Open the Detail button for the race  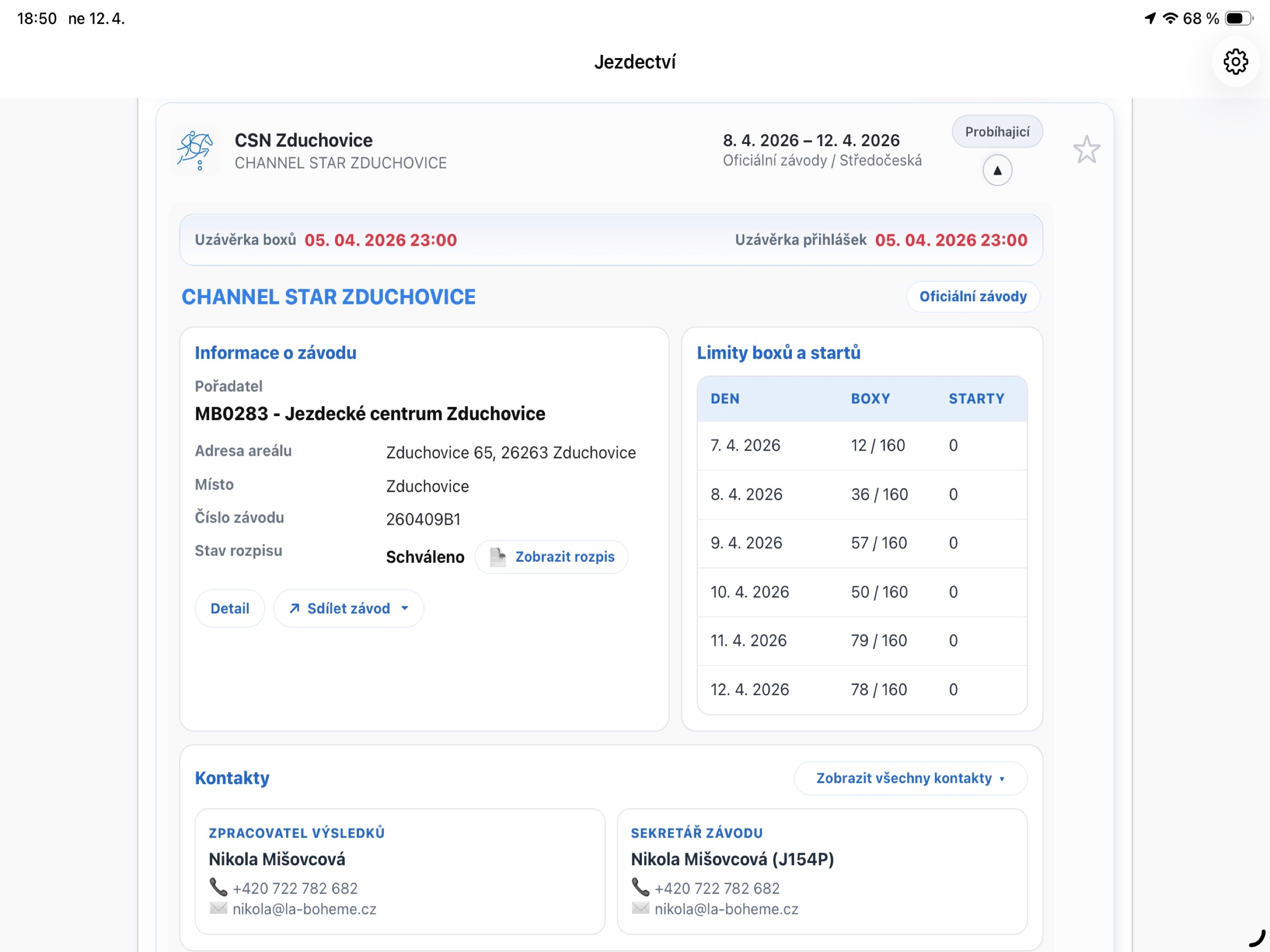230,608
